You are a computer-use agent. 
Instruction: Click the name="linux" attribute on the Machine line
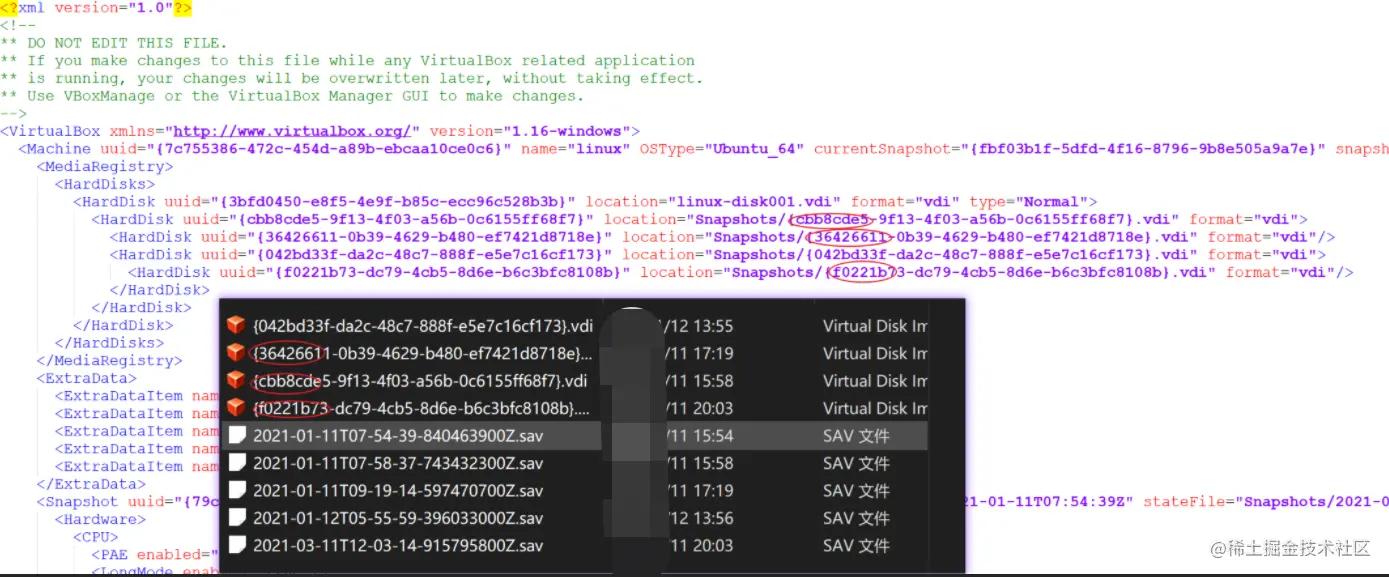click(576, 149)
